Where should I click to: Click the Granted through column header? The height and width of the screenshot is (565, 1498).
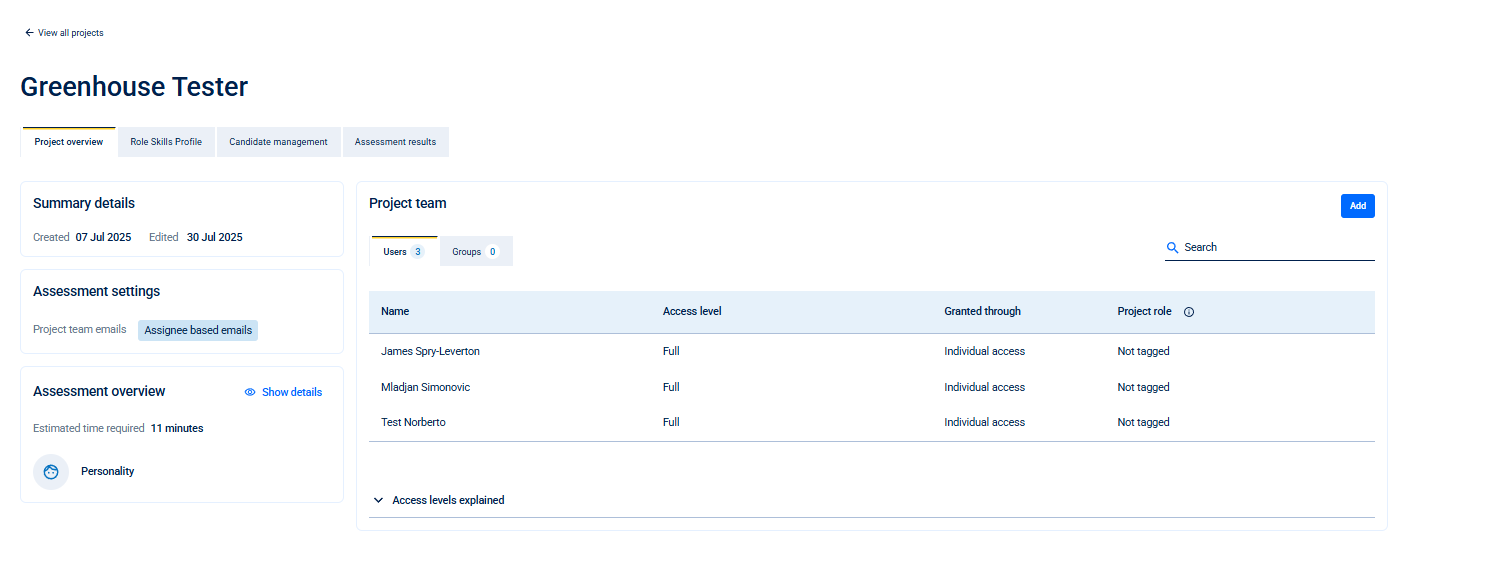point(982,311)
